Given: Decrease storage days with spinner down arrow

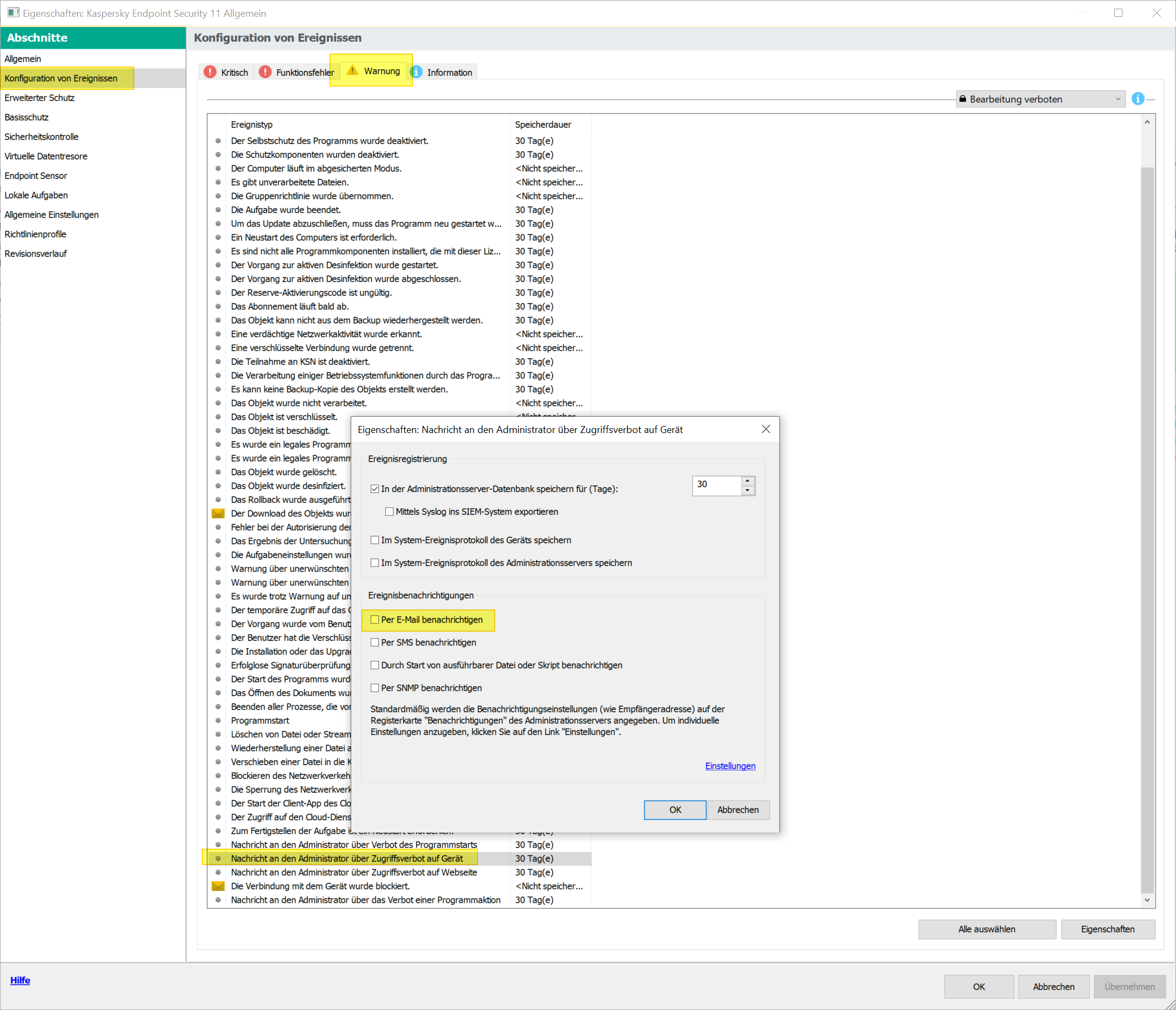Looking at the screenshot, I should (x=747, y=490).
